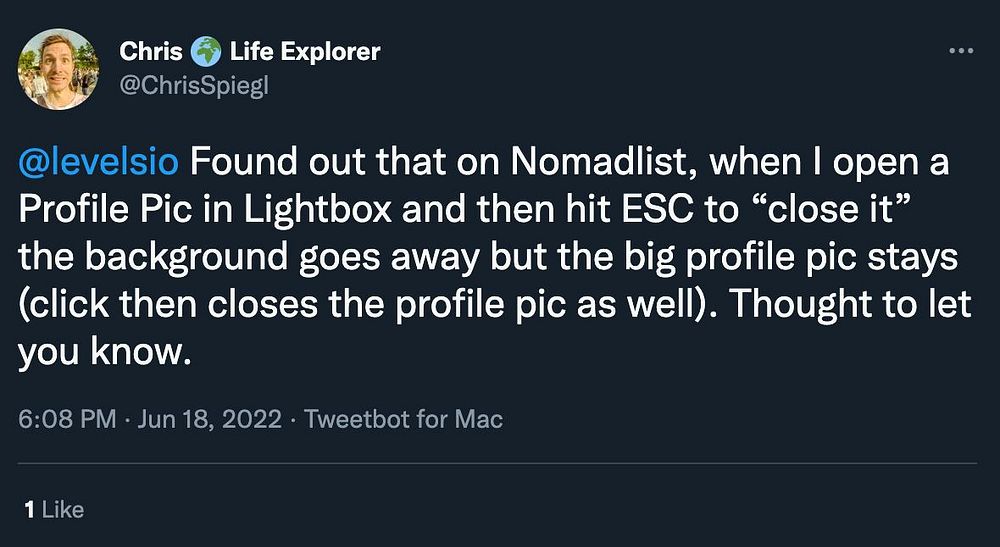Click the display name Chris
Screen dimensions: 1000x547
tap(151, 52)
